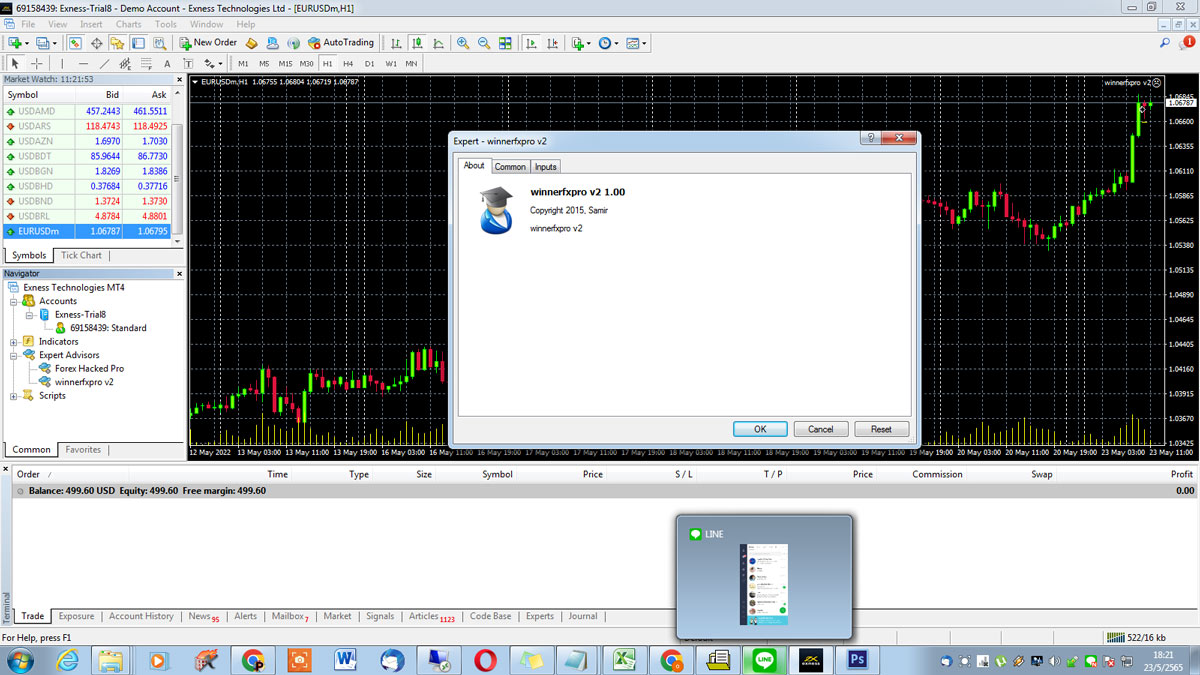Viewport: 1200px width, 675px height.
Task: Select the Crosshair cursor tool
Action: [x=36, y=64]
